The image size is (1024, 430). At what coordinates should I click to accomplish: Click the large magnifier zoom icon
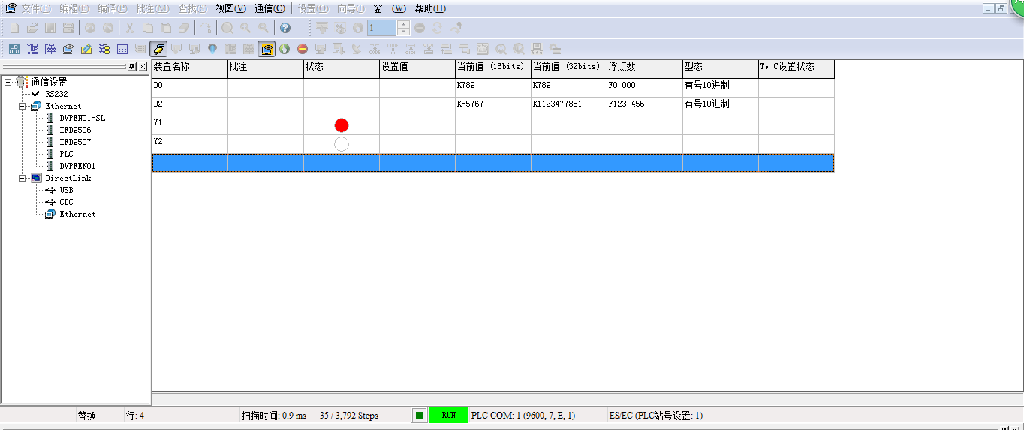click(227, 28)
